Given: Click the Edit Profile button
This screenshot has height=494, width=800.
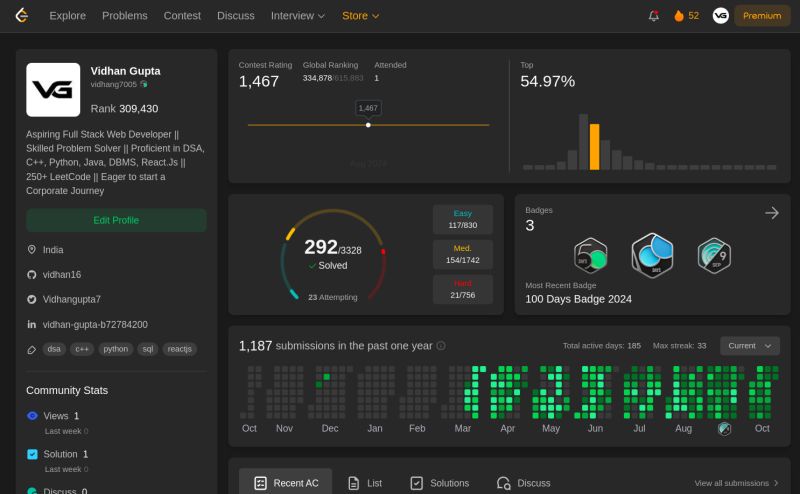Looking at the screenshot, I should (116, 220).
